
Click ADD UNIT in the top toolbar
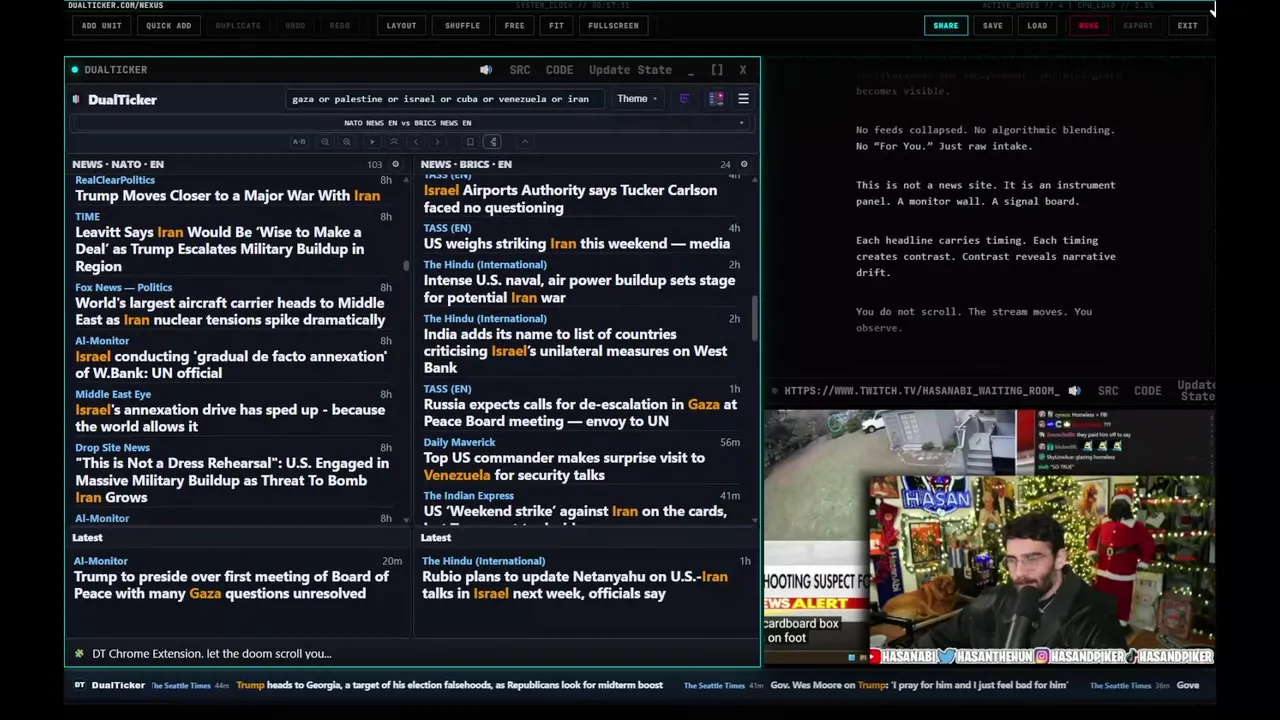coord(102,26)
